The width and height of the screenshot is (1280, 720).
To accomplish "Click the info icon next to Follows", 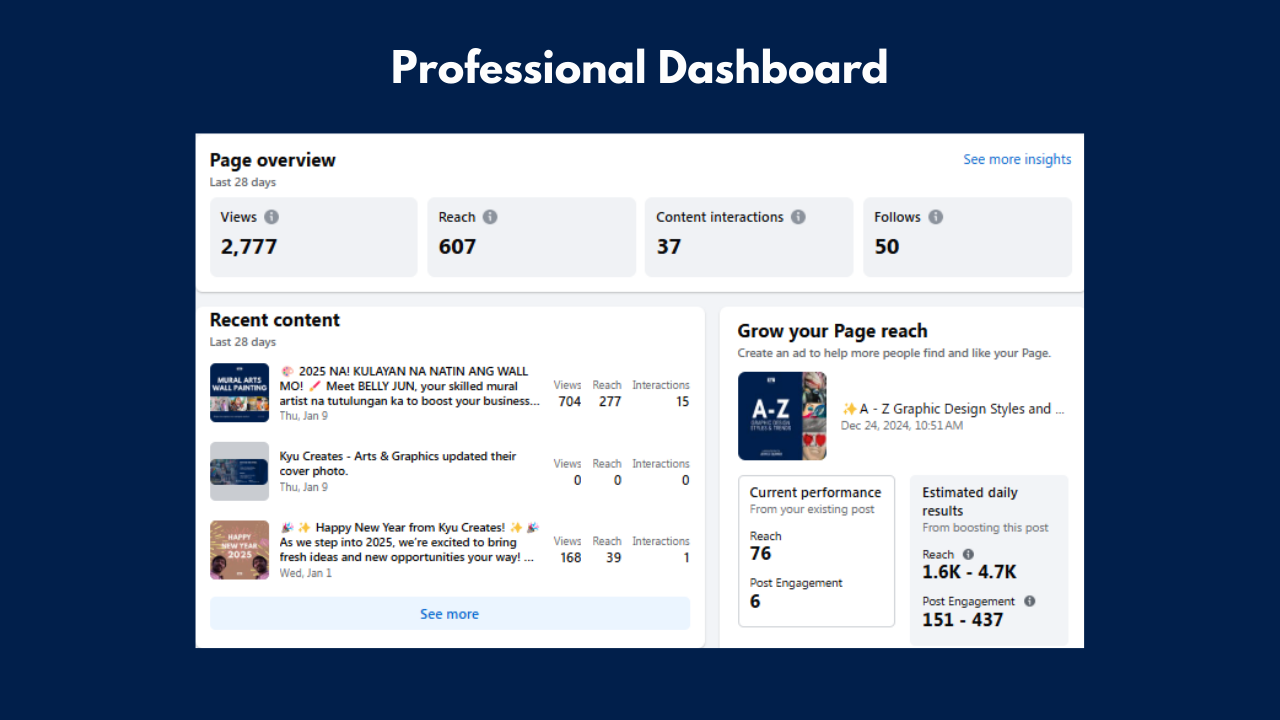I will [x=935, y=217].
